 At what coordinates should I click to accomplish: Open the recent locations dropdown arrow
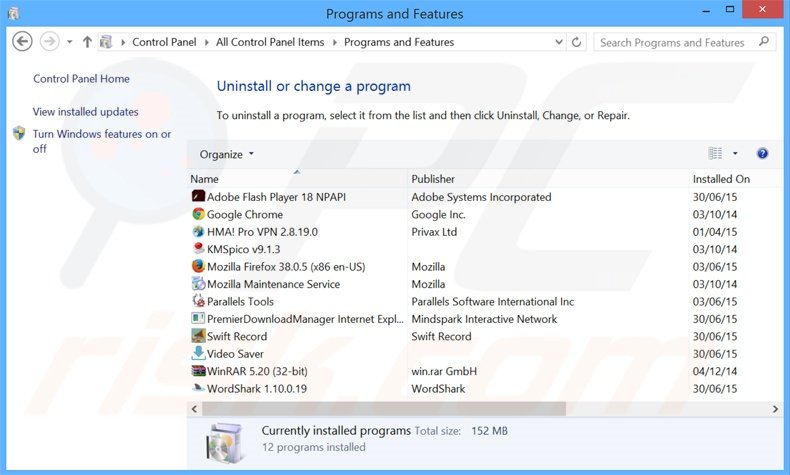tap(70, 42)
